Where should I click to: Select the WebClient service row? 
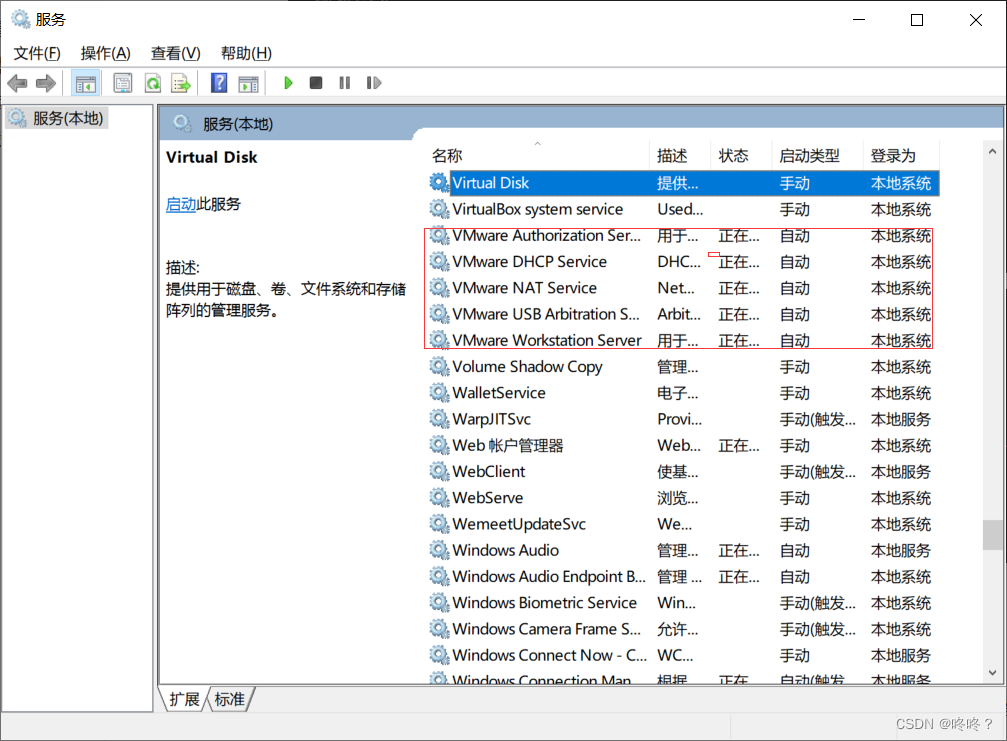point(683,472)
